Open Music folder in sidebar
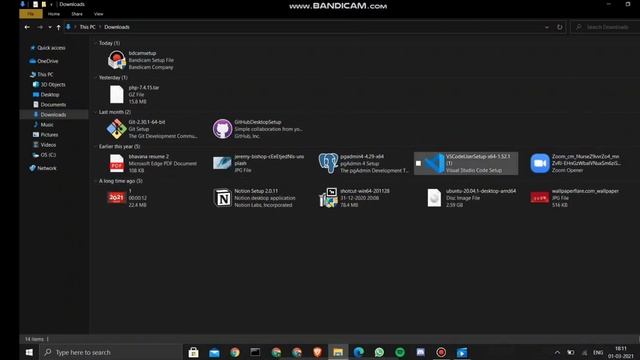 [43, 125]
